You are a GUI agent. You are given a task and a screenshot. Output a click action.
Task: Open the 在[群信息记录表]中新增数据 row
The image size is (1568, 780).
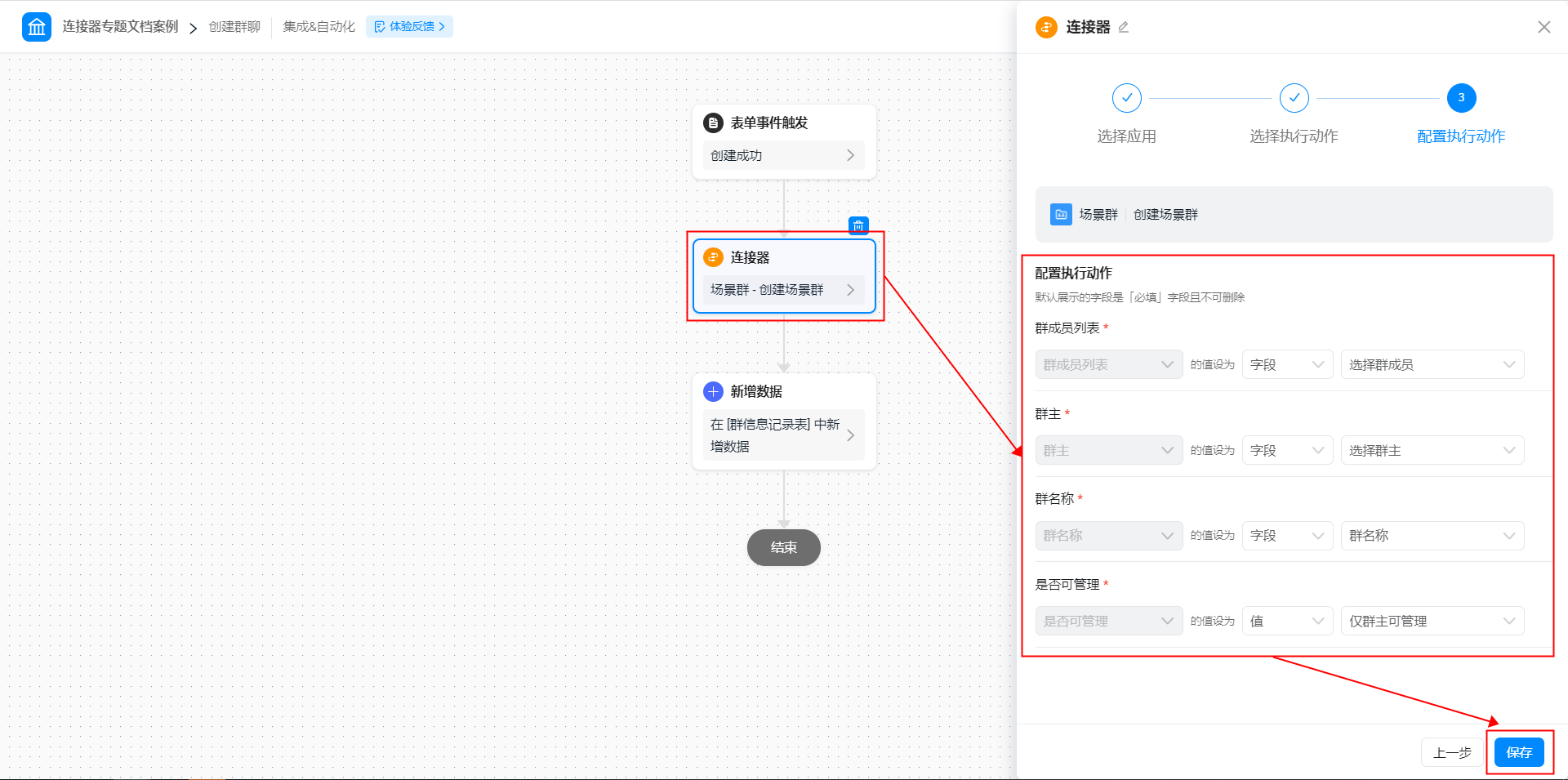click(783, 435)
